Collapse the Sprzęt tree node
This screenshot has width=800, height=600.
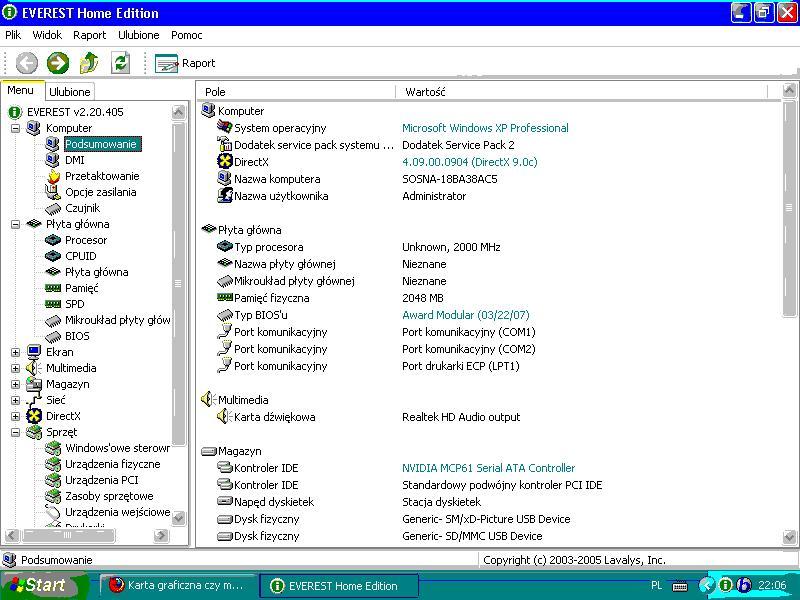pos(15,432)
